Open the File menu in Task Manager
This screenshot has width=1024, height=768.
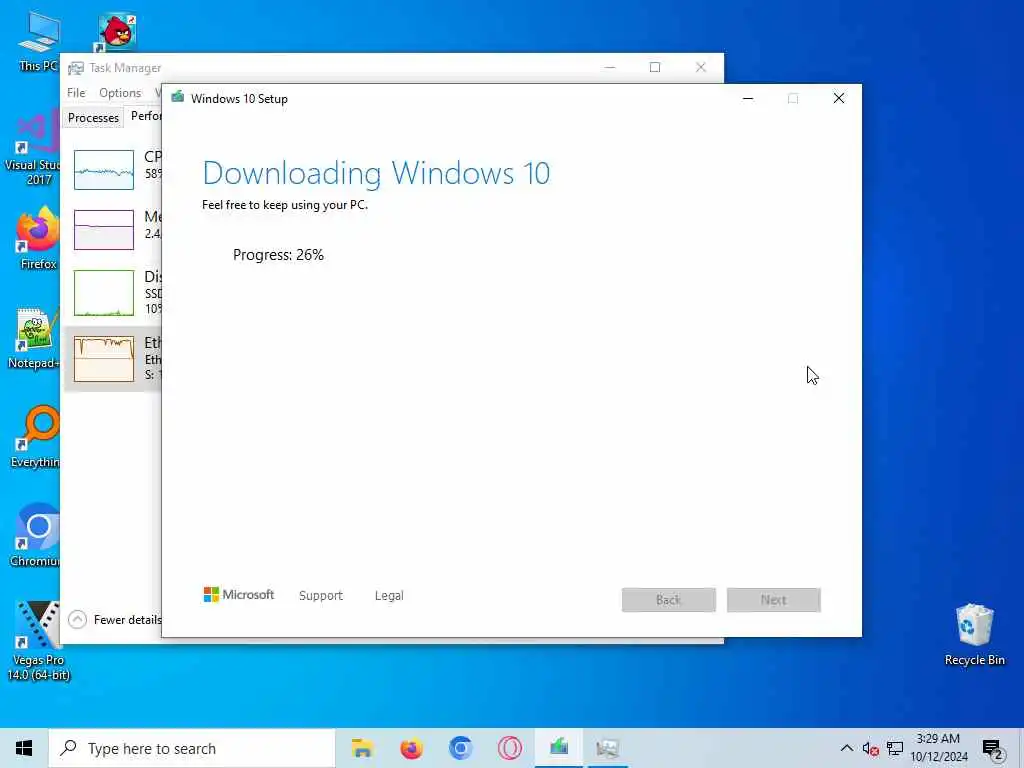(x=76, y=93)
